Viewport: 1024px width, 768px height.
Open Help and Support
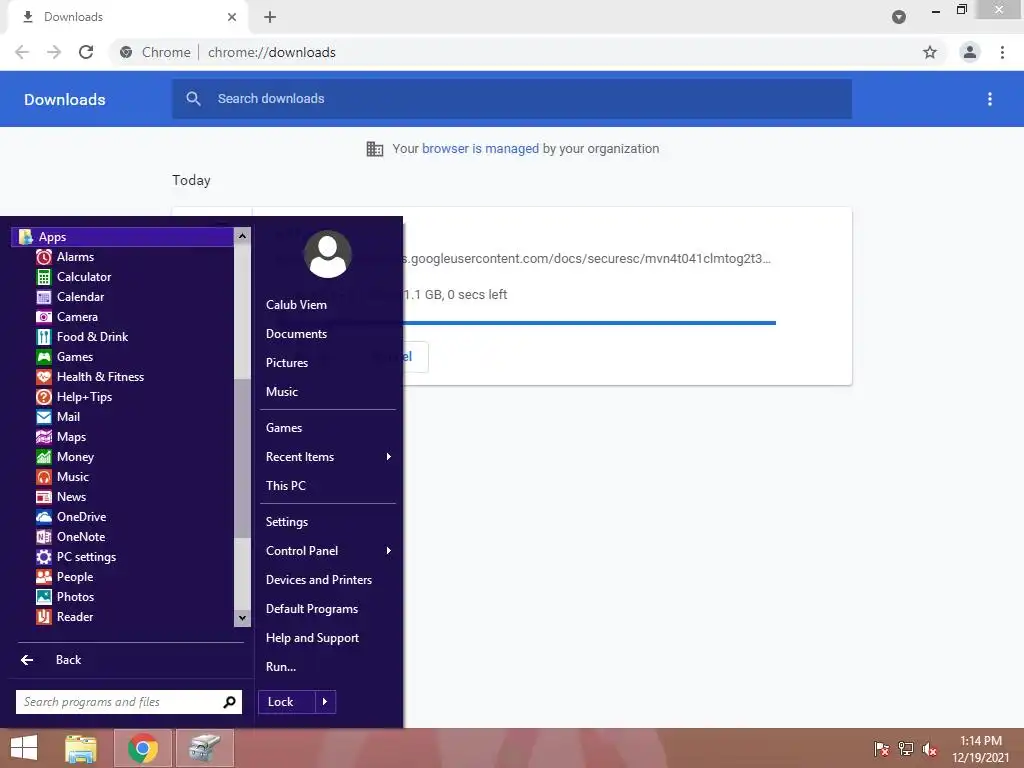(x=312, y=638)
